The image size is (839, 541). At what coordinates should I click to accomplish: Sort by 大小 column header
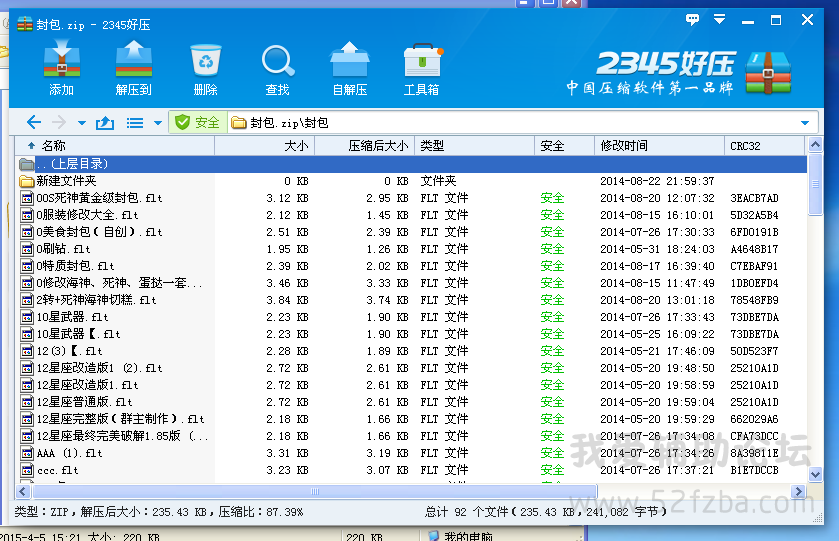point(264,146)
